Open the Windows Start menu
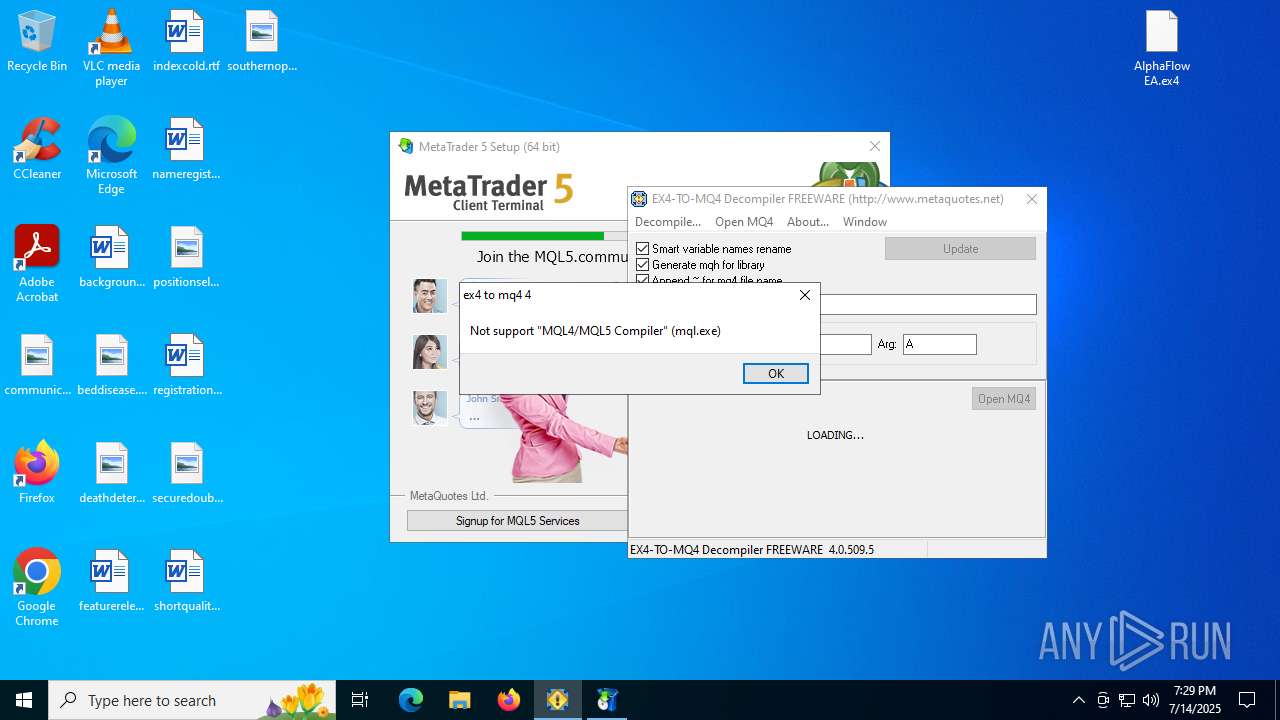The height and width of the screenshot is (720, 1280). (24, 700)
